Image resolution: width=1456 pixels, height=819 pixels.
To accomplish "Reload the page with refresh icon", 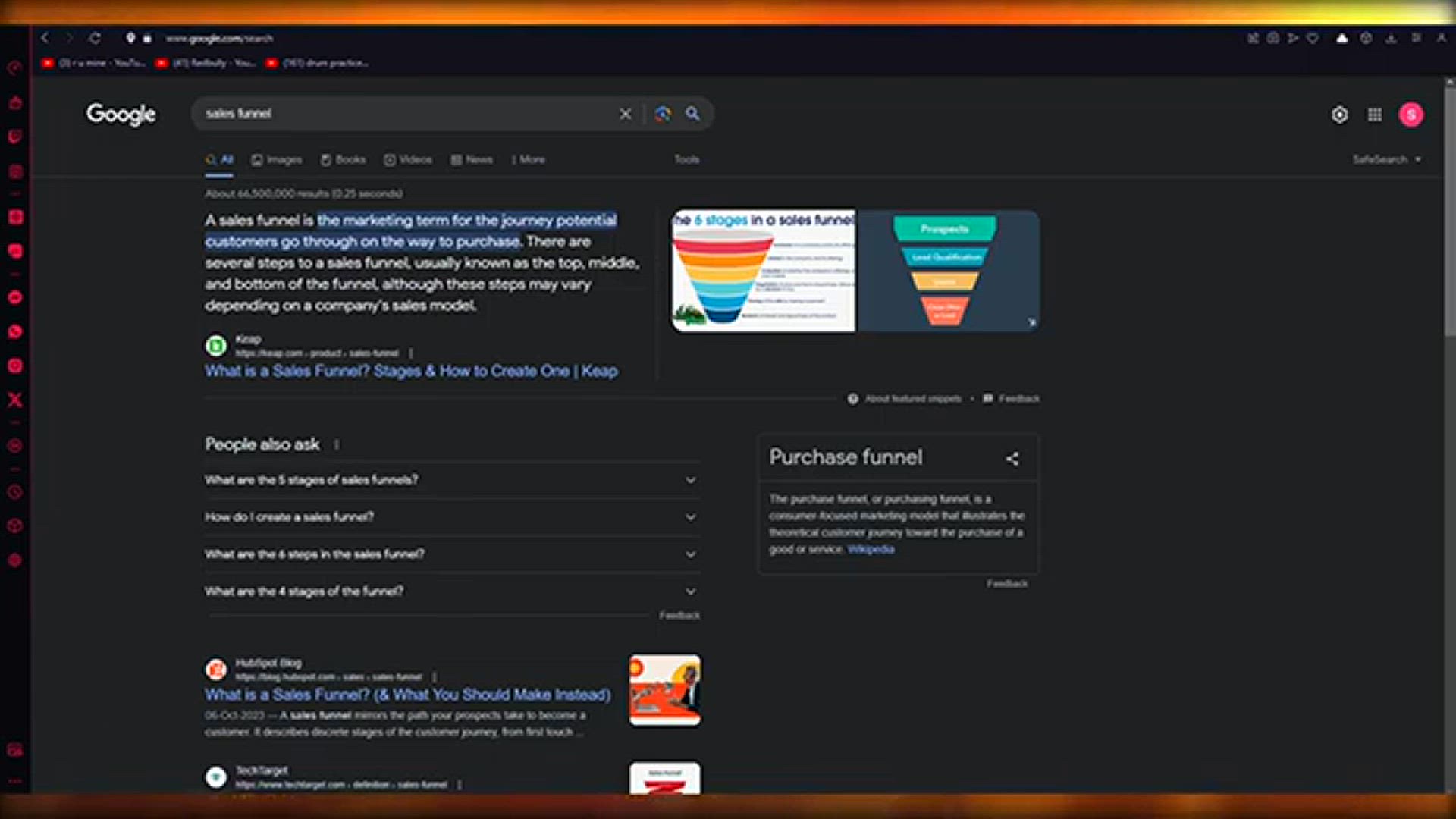I will coord(95,38).
